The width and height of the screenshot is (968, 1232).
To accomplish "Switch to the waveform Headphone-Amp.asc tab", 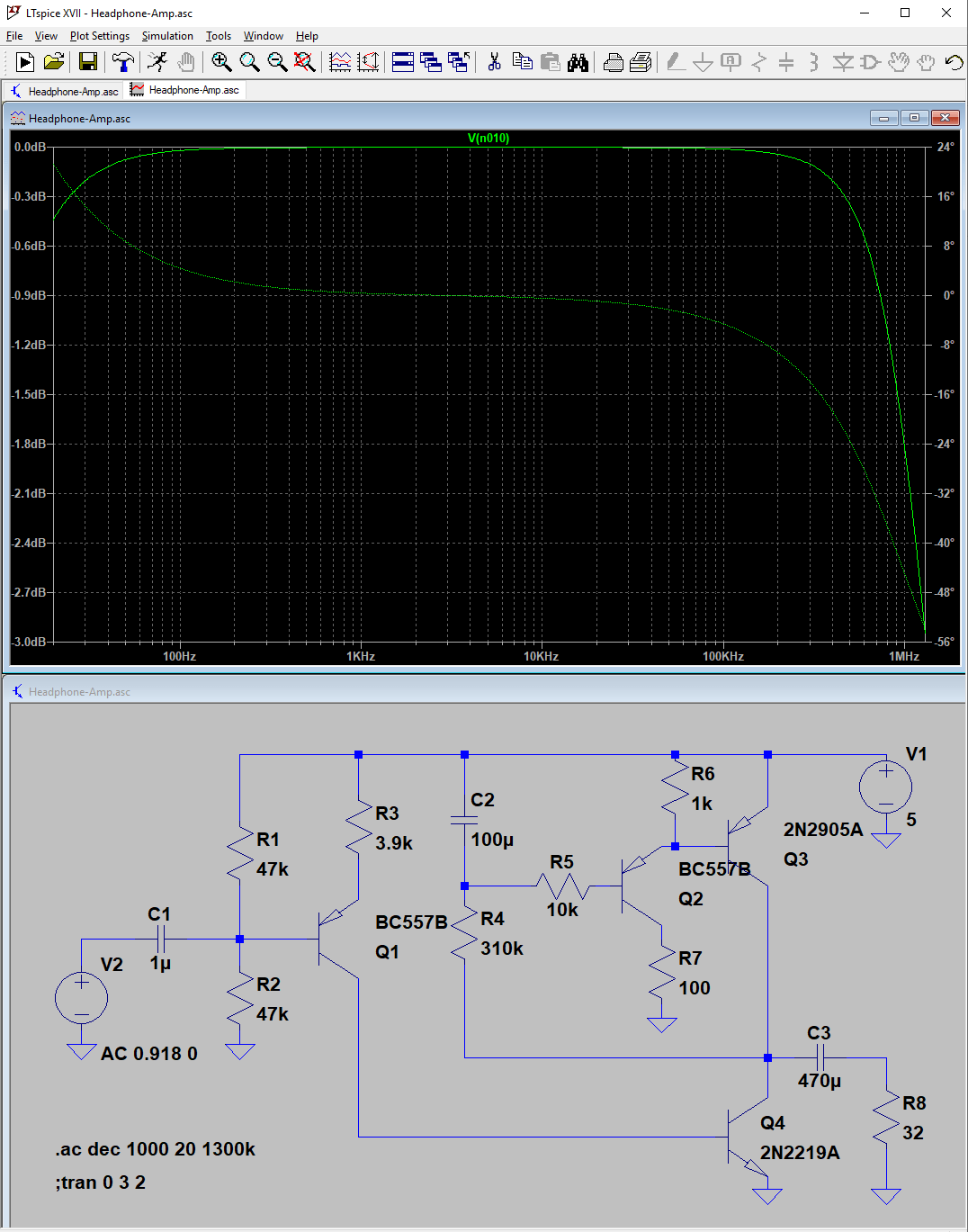I will (x=185, y=90).
